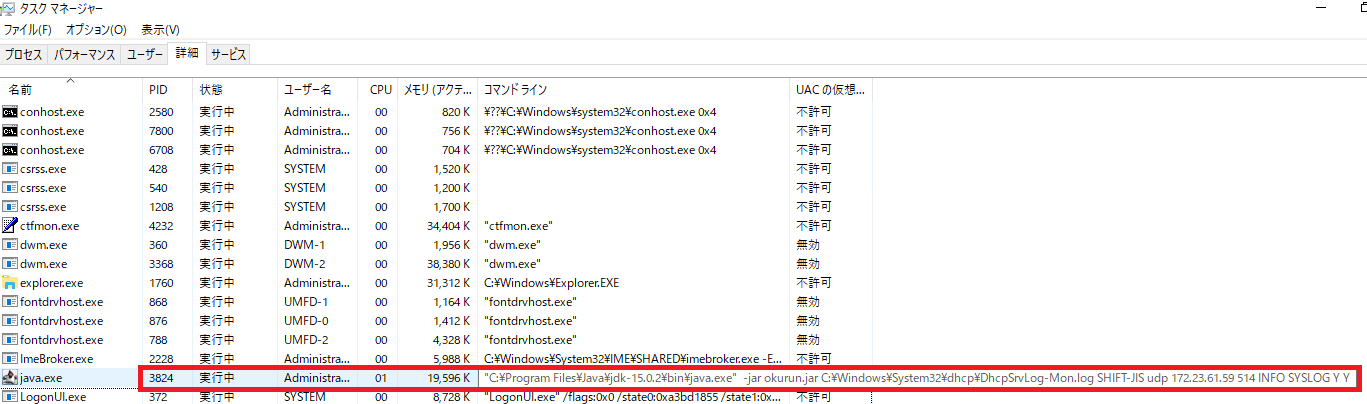The height and width of the screenshot is (404, 1367).
Task: Click the Task Manager title bar icon
Action: tap(7, 8)
